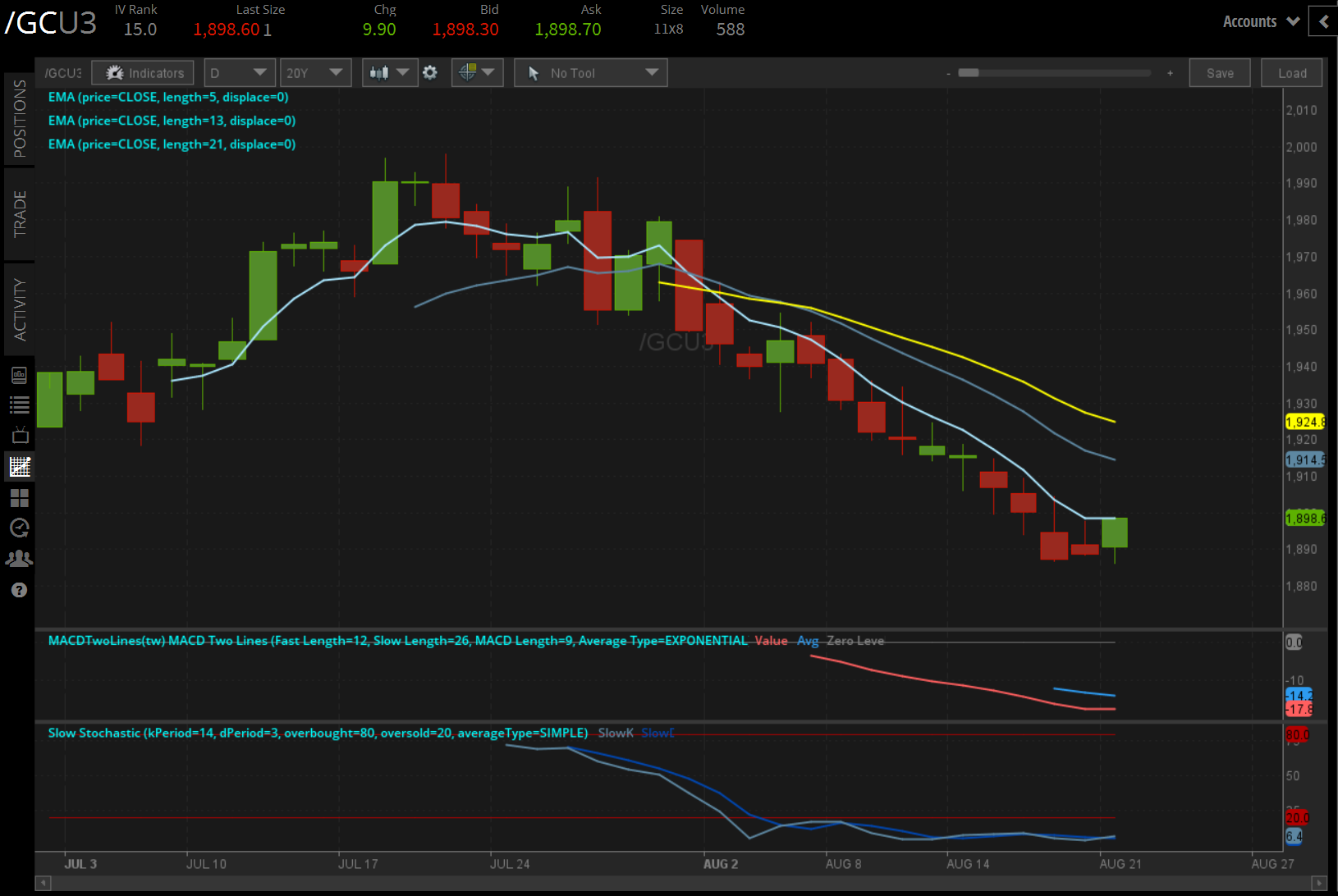Click the scrollbar right arrow
Image resolution: width=1338 pixels, height=896 pixels.
[x=1319, y=883]
